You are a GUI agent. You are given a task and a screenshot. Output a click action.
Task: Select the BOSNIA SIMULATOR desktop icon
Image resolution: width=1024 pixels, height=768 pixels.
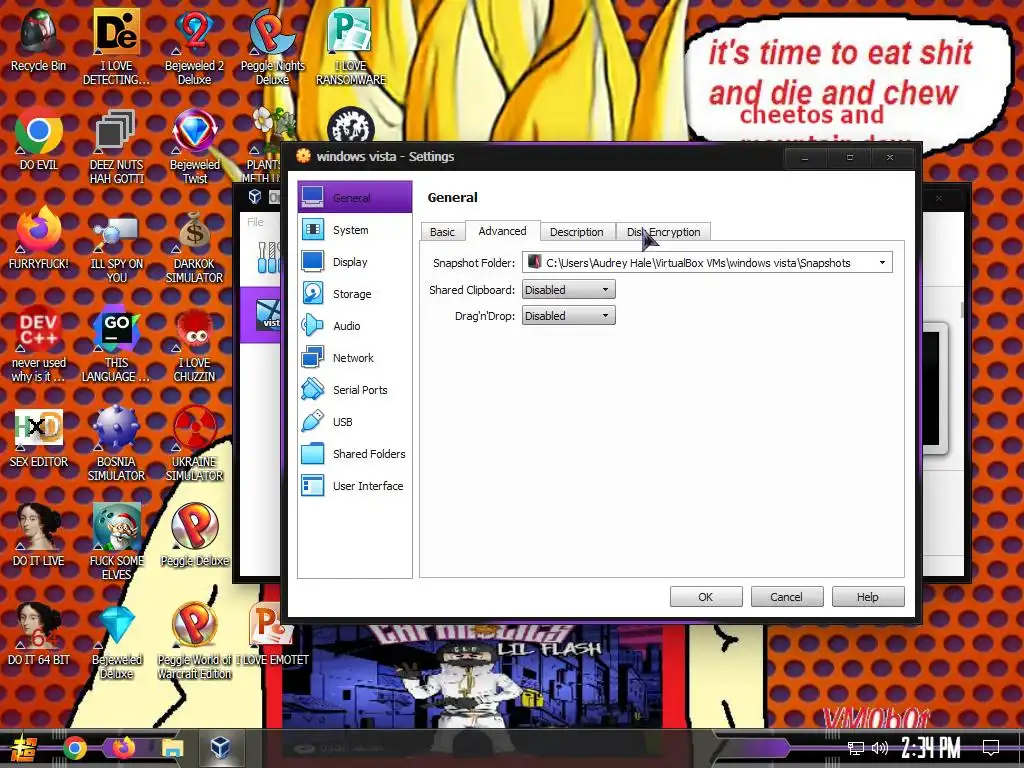click(116, 443)
